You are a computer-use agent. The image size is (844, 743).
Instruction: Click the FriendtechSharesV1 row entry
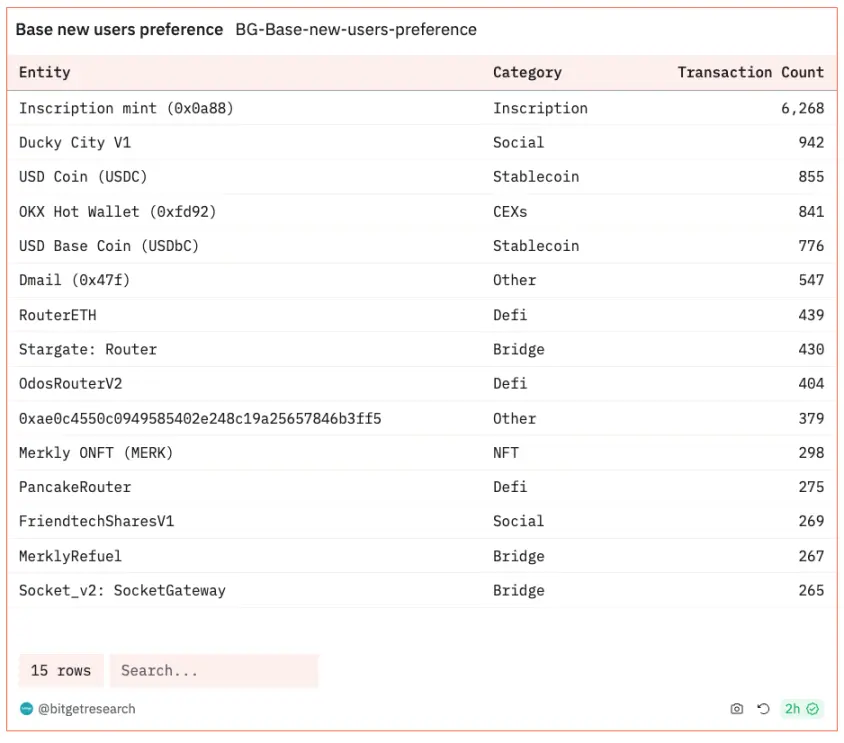(x=96, y=521)
